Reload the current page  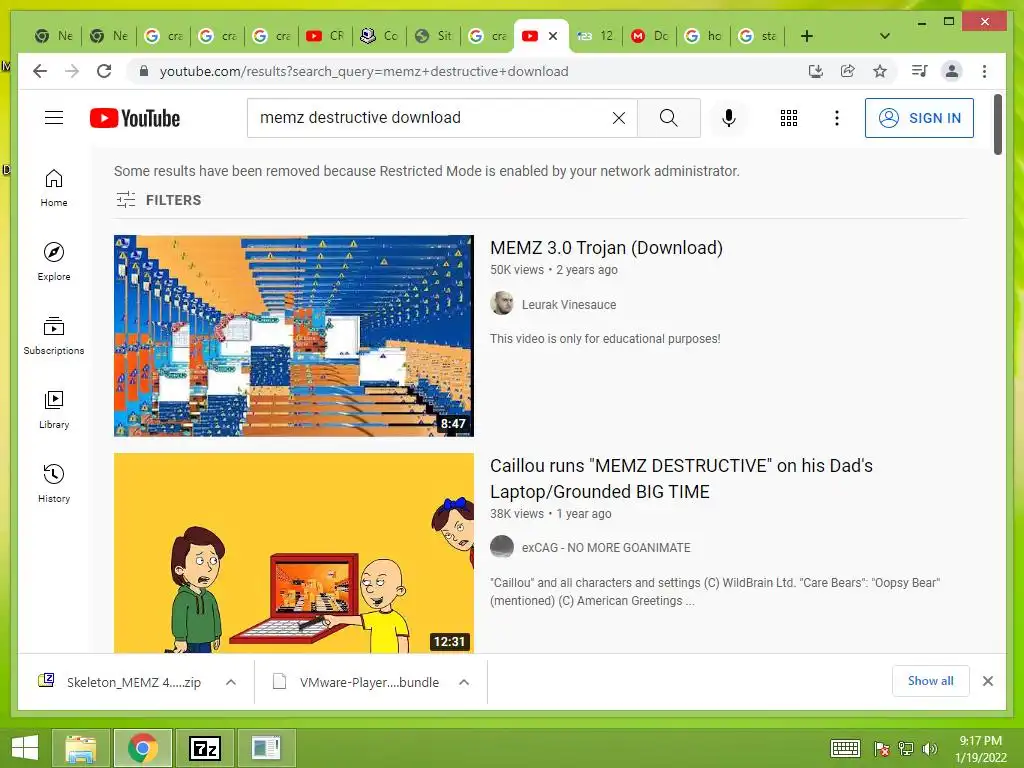coord(104,71)
